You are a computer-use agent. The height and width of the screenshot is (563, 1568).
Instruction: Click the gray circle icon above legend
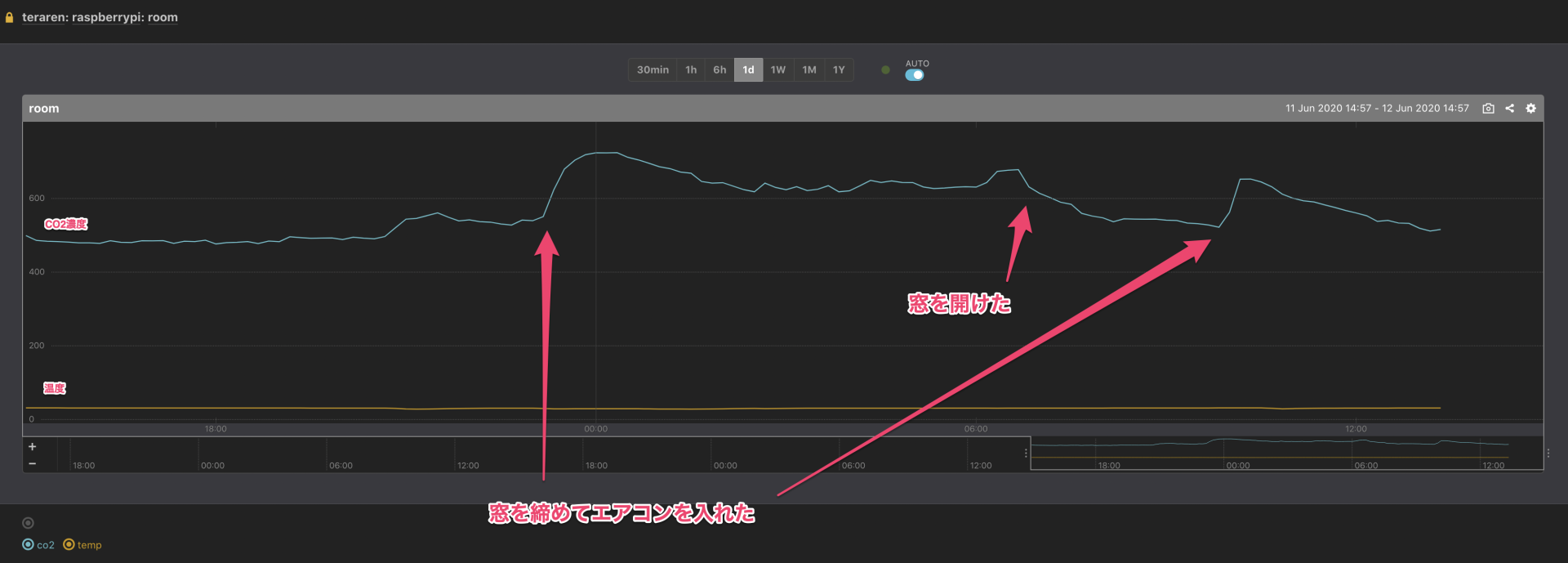click(x=28, y=523)
